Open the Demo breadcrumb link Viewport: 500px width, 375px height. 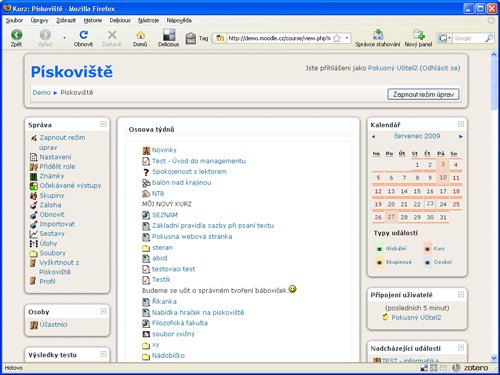tap(42, 93)
